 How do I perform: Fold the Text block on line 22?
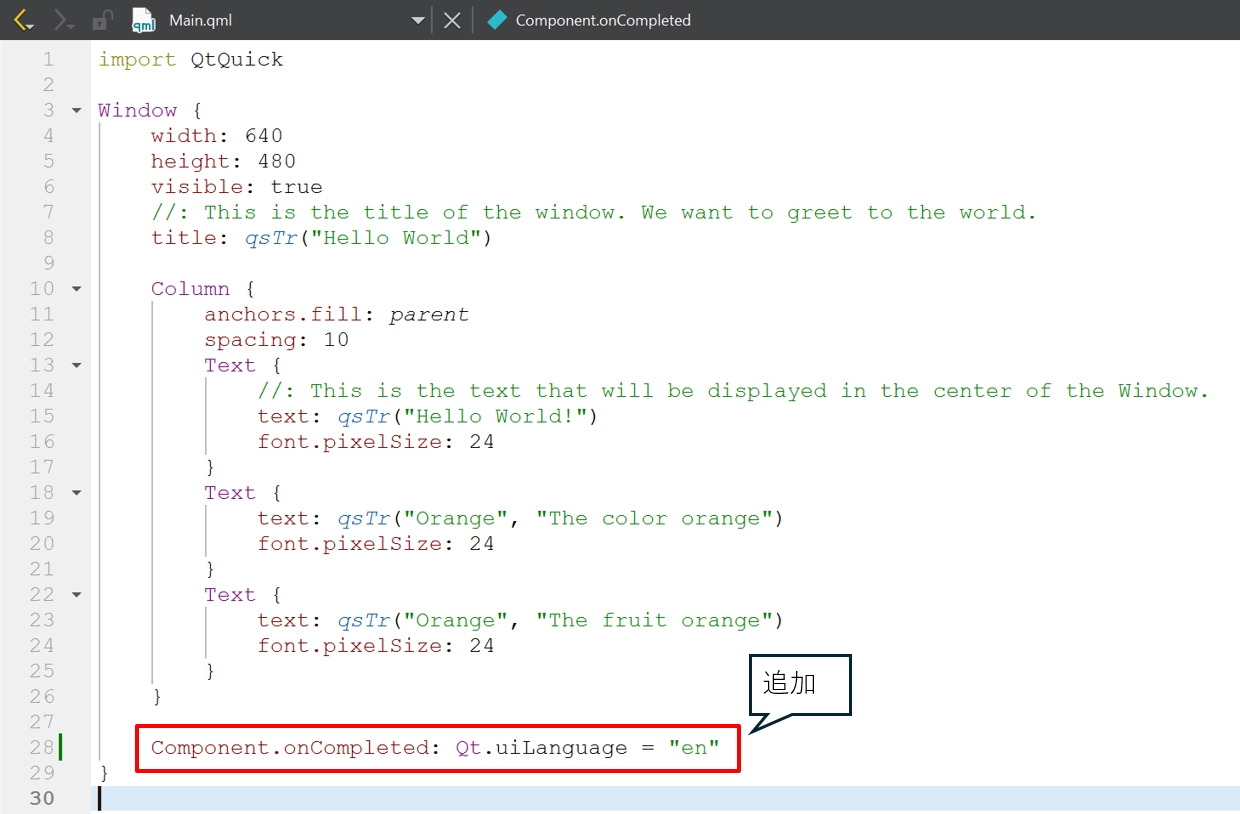tap(77, 595)
